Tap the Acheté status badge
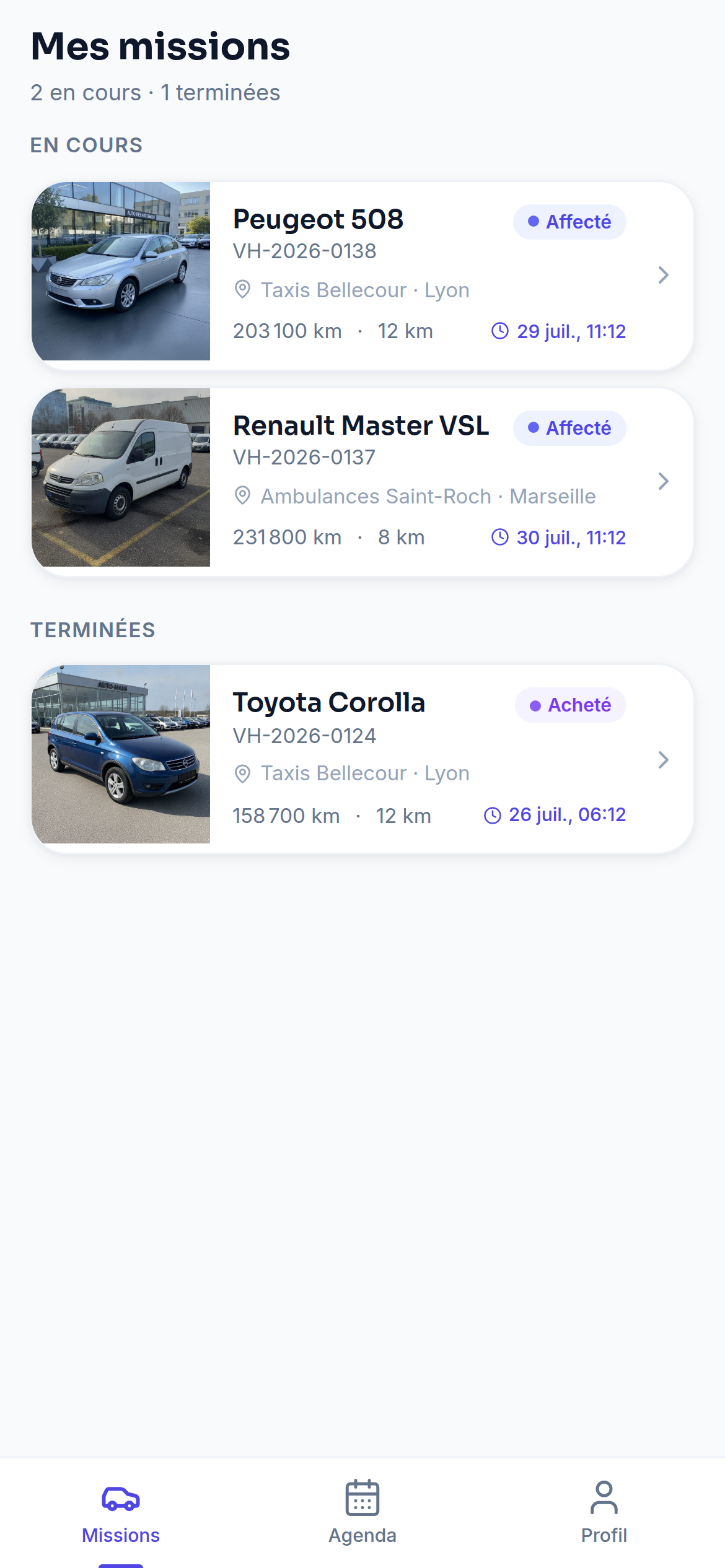 570,705
